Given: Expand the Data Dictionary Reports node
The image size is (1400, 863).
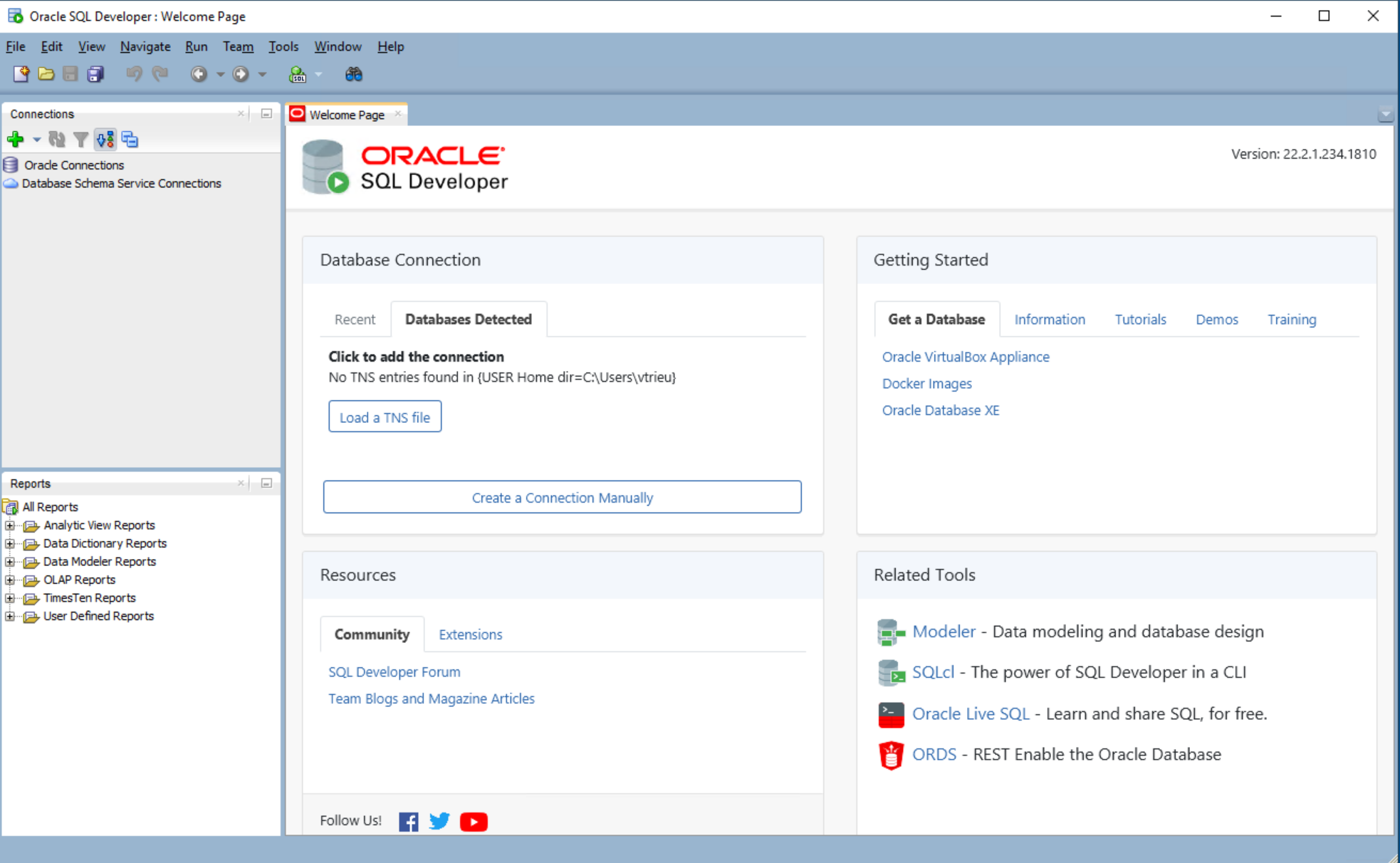Looking at the screenshot, I should coord(9,543).
